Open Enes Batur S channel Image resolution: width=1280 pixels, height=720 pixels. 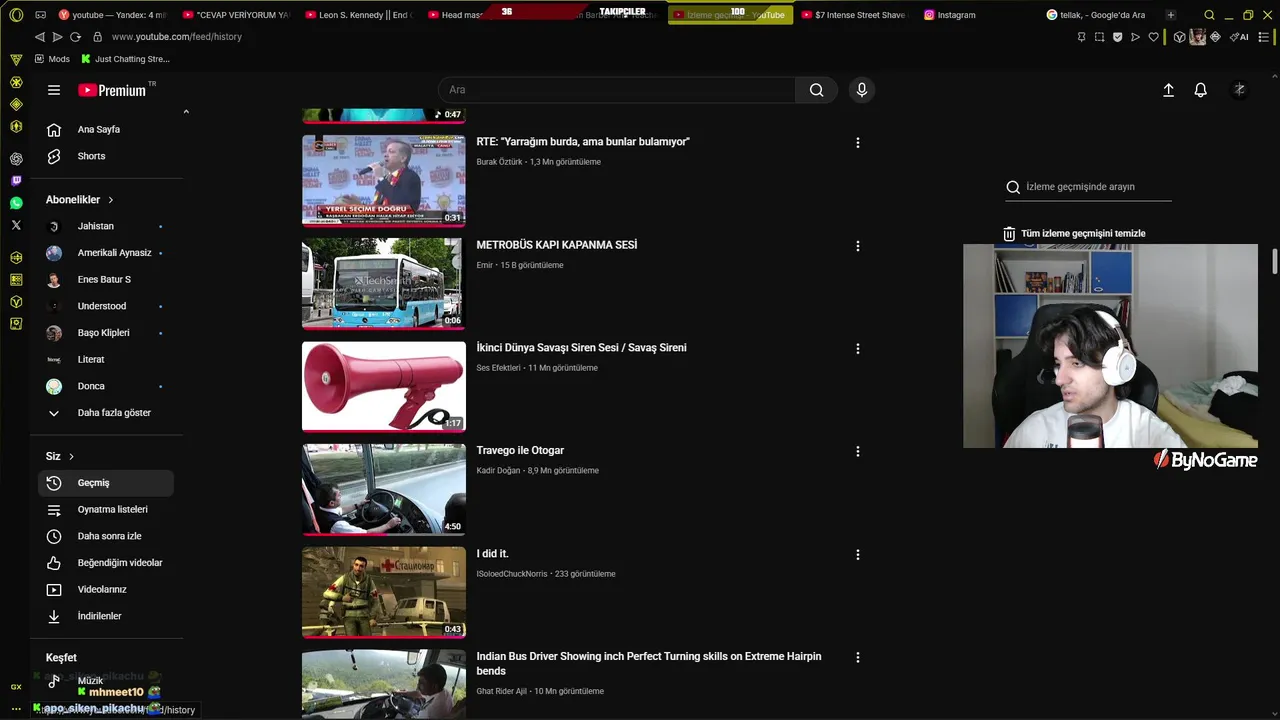(x=106, y=280)
